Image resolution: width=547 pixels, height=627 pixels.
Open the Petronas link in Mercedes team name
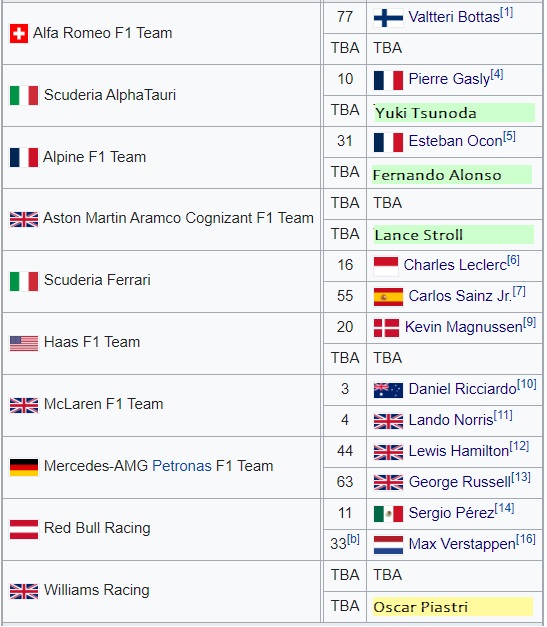[182, 466]
